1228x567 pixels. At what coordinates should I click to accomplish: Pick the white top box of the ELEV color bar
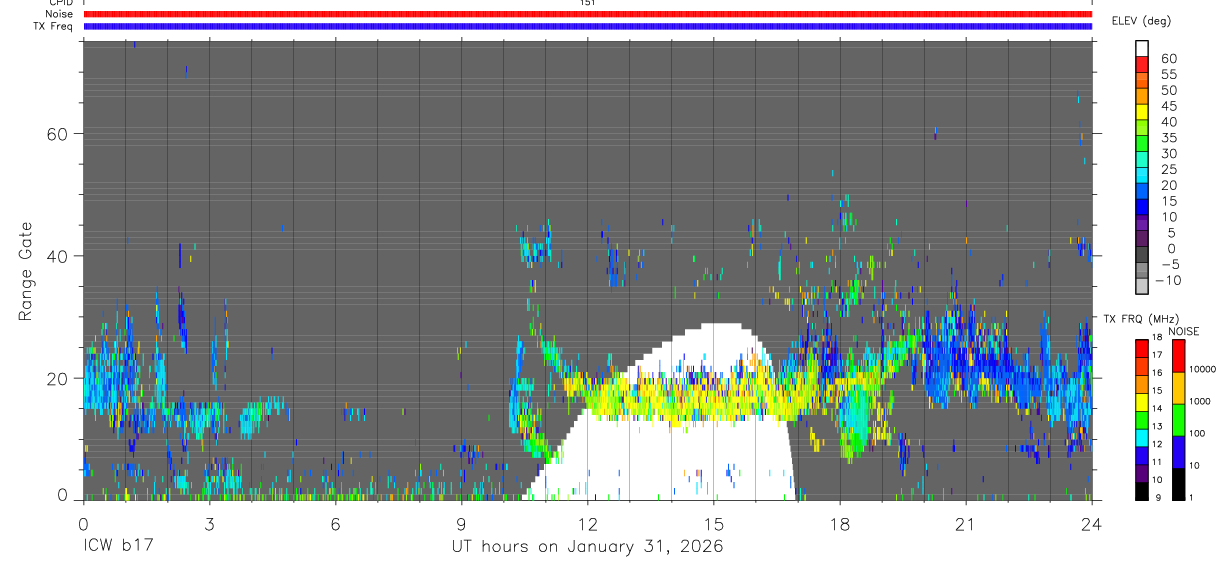pyautogui.click(x=1142, y=48)
